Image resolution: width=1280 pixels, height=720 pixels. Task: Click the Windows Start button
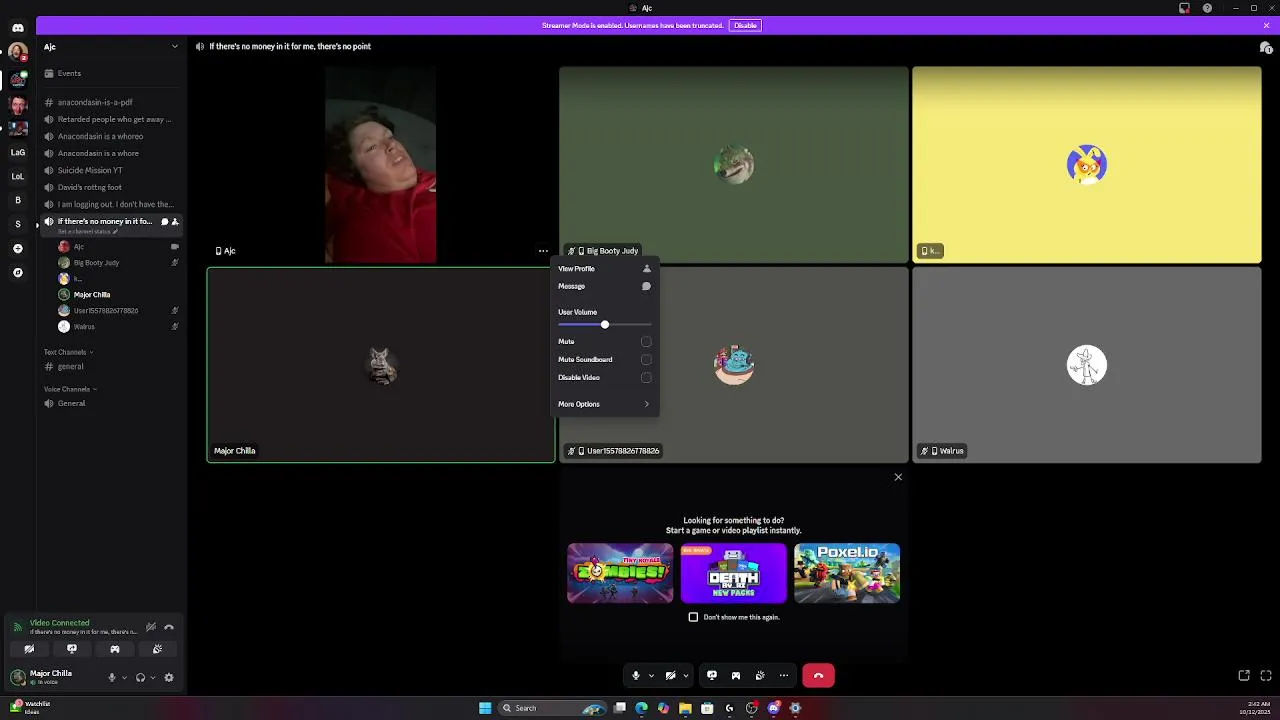485,708
